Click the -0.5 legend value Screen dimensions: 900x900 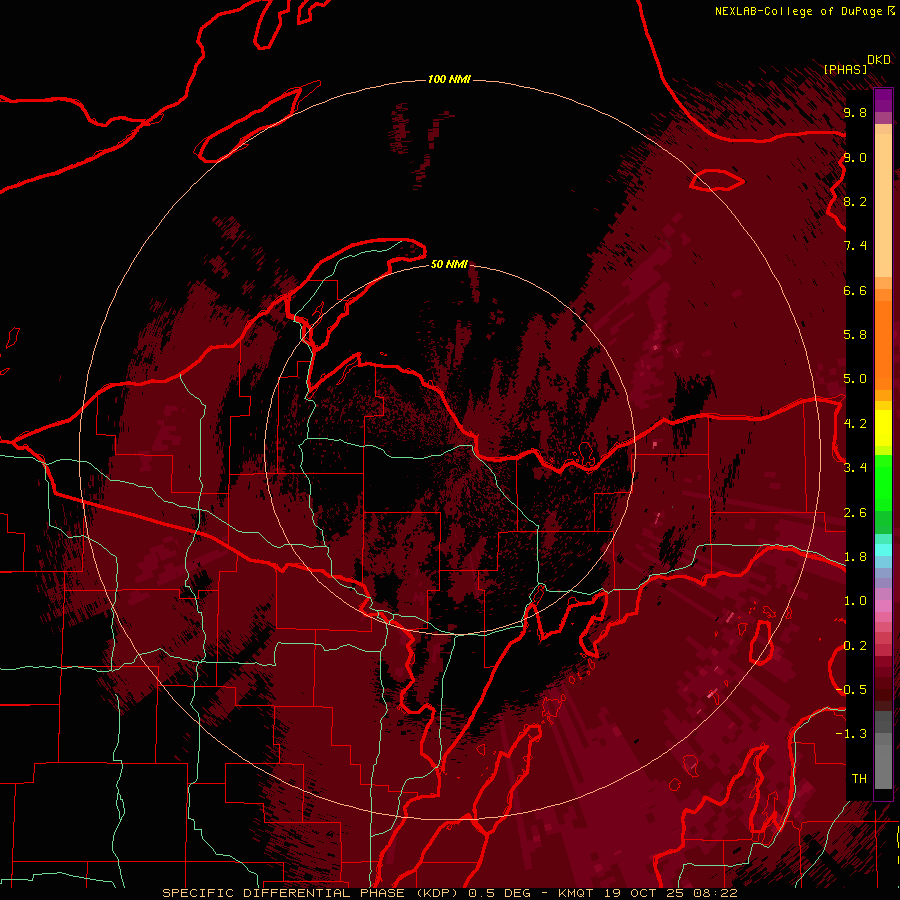click(x=851, y=690)
